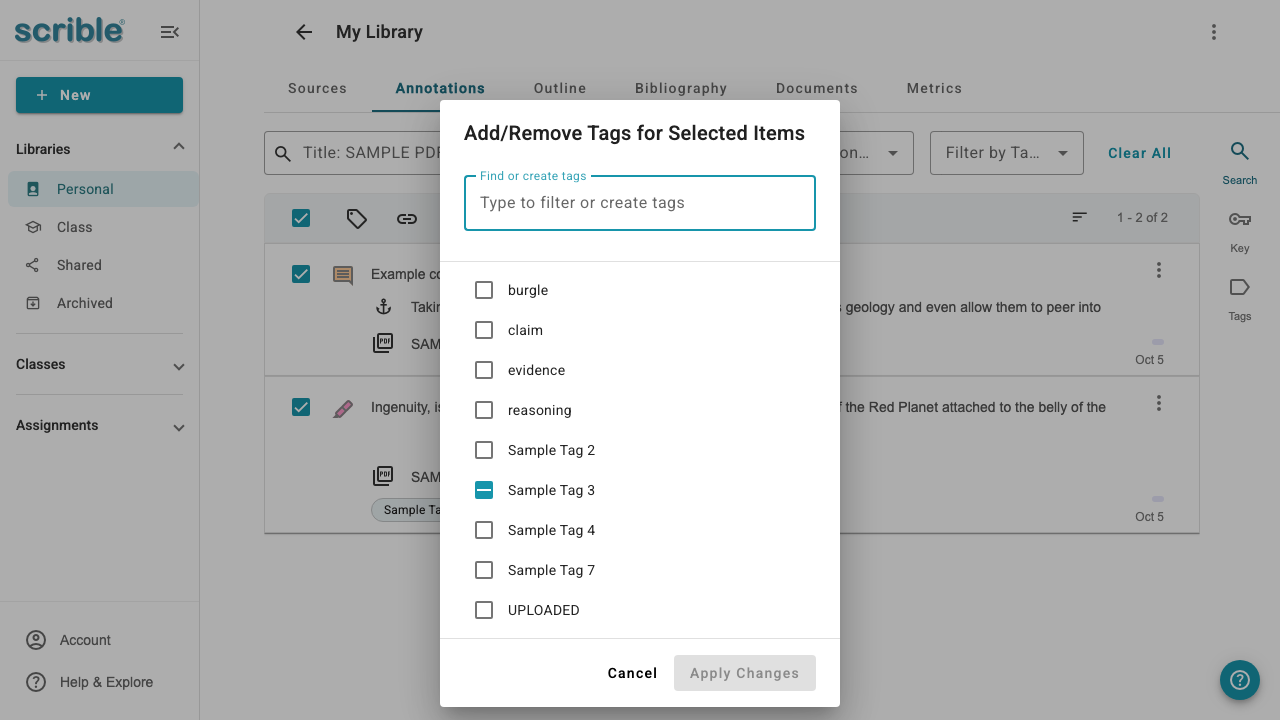Open the Personal library
The height and width of the screenshot is (720, 1280).
point(104,189)
